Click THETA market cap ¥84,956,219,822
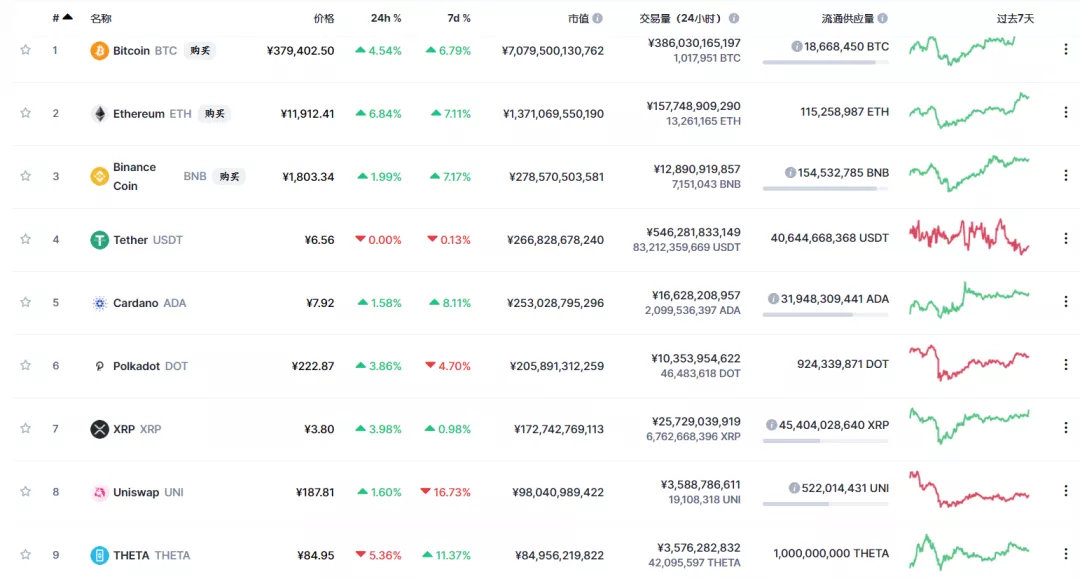Screen dimensions: 1080x579 click(x=559, y=555)
